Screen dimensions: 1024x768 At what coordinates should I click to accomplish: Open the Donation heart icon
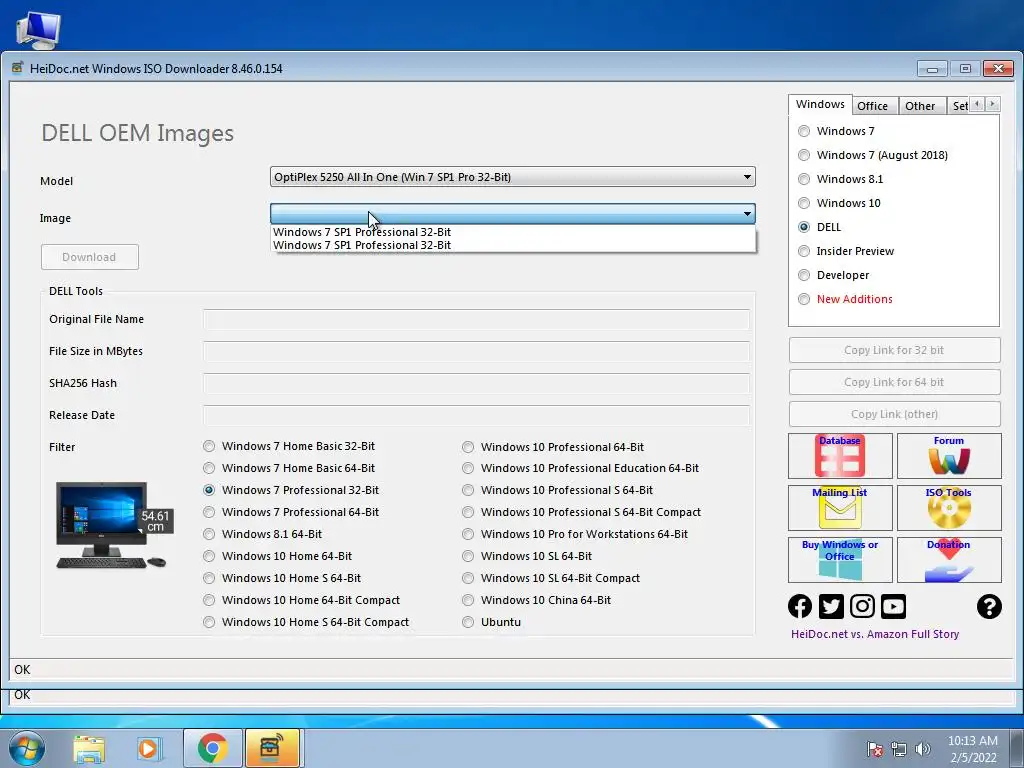point(949,560)
